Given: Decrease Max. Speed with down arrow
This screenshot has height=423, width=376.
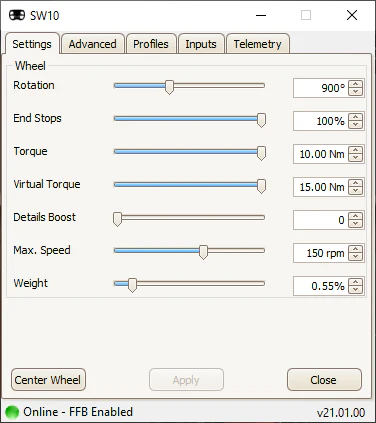Looking at the screenshot, I should (x=356, y=257).
